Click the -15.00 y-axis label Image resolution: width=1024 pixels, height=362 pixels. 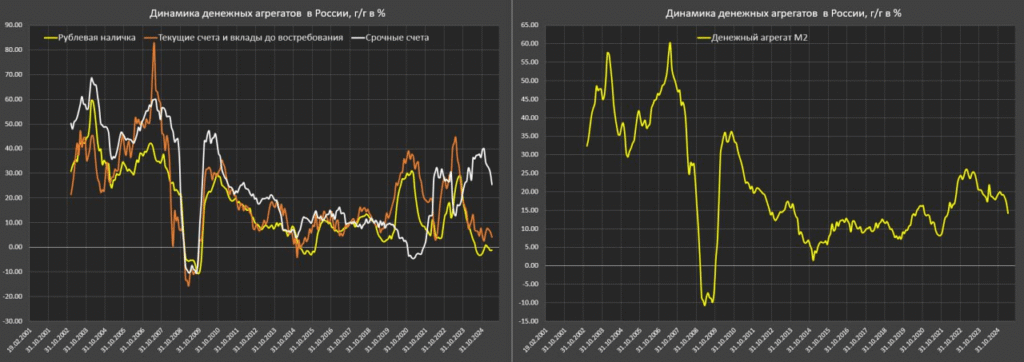(x=528, y=321)
